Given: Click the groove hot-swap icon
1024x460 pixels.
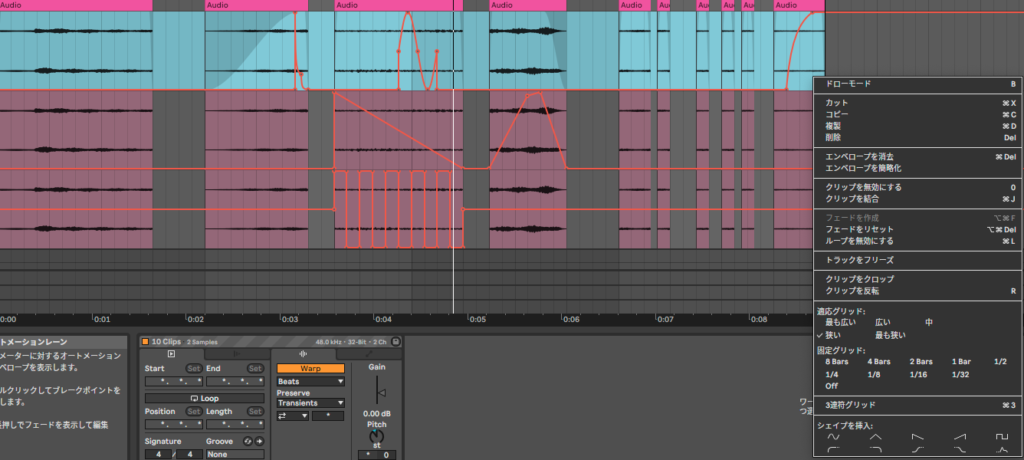Looking at the screenshot, I should [248, 440].
